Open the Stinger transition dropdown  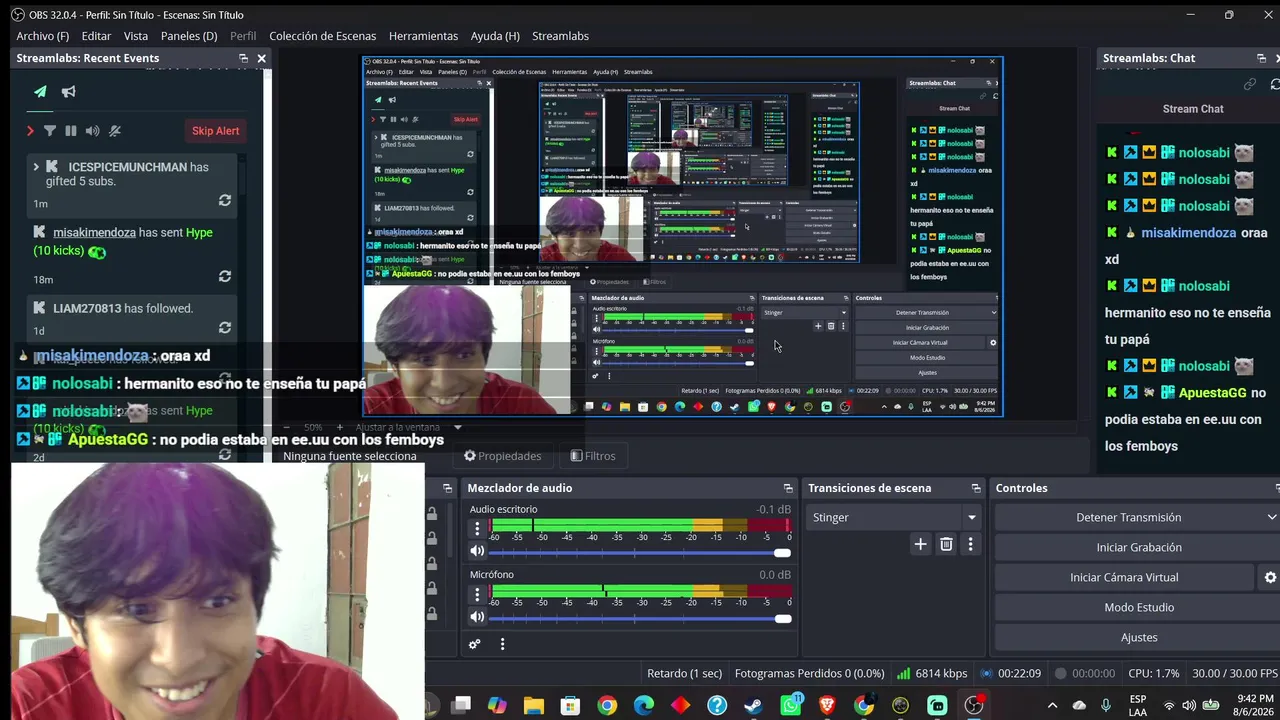(x=894, y=517)
